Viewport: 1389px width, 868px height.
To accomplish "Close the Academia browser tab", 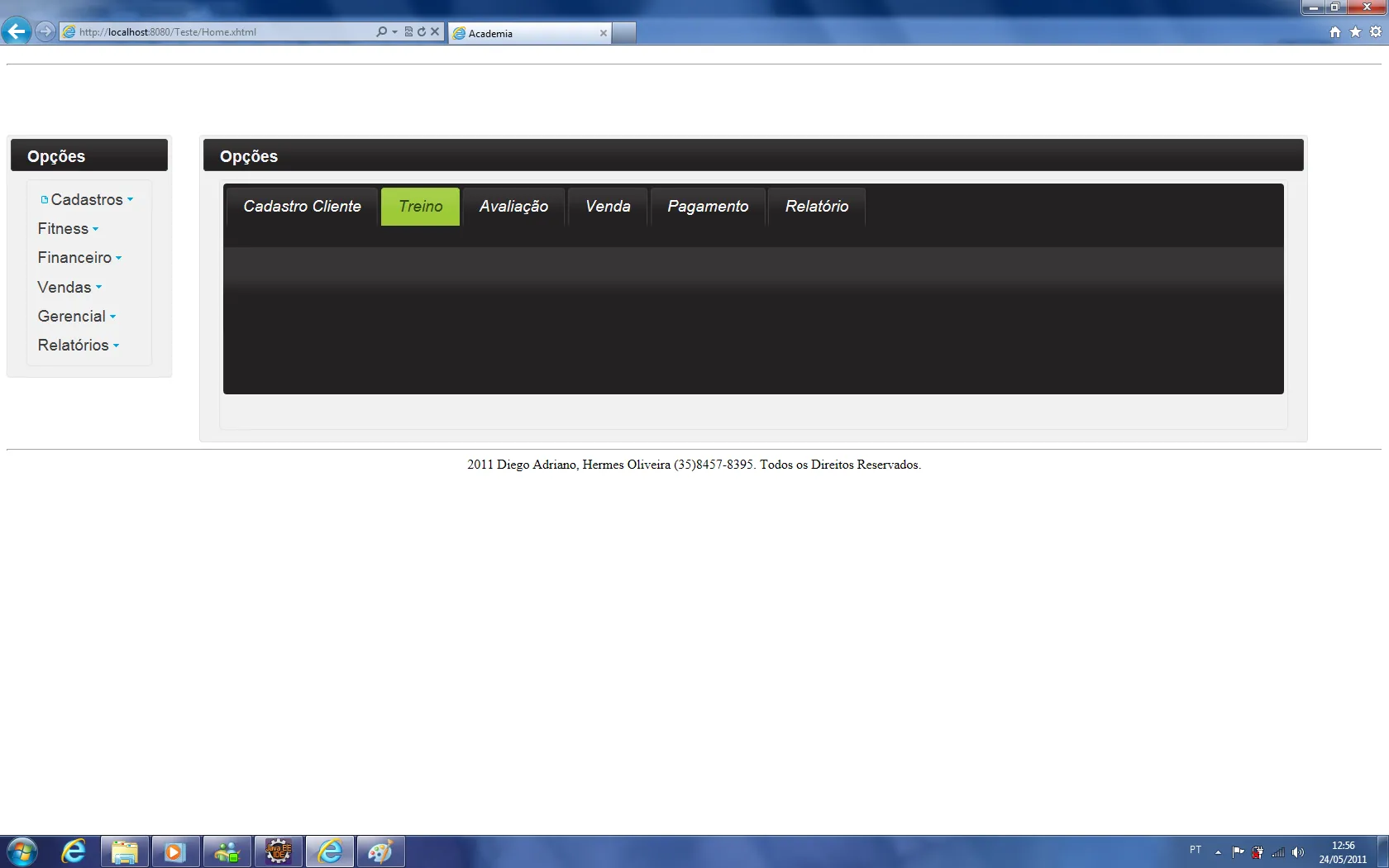I will [x=604, y=33].
